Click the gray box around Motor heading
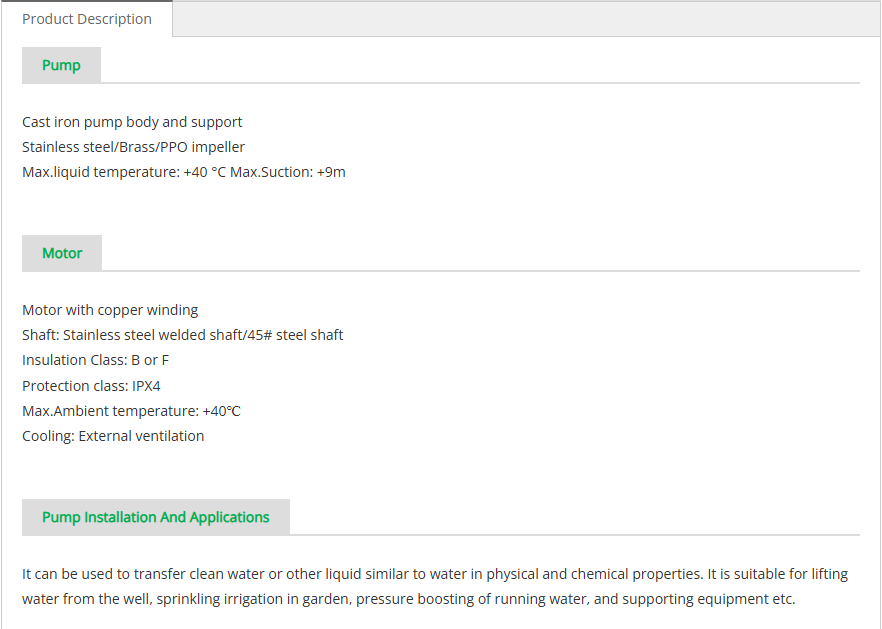 pyautogui.click(x=62, y=253)
